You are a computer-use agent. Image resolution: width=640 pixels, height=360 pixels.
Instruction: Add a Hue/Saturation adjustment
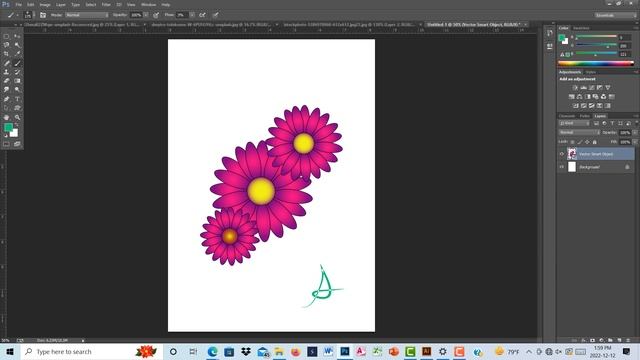[x=571, y=97]
